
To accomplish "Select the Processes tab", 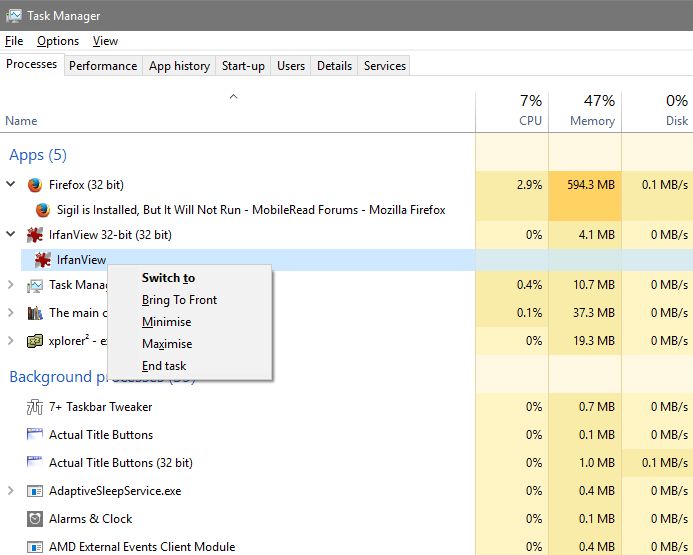I will (32, 64).
